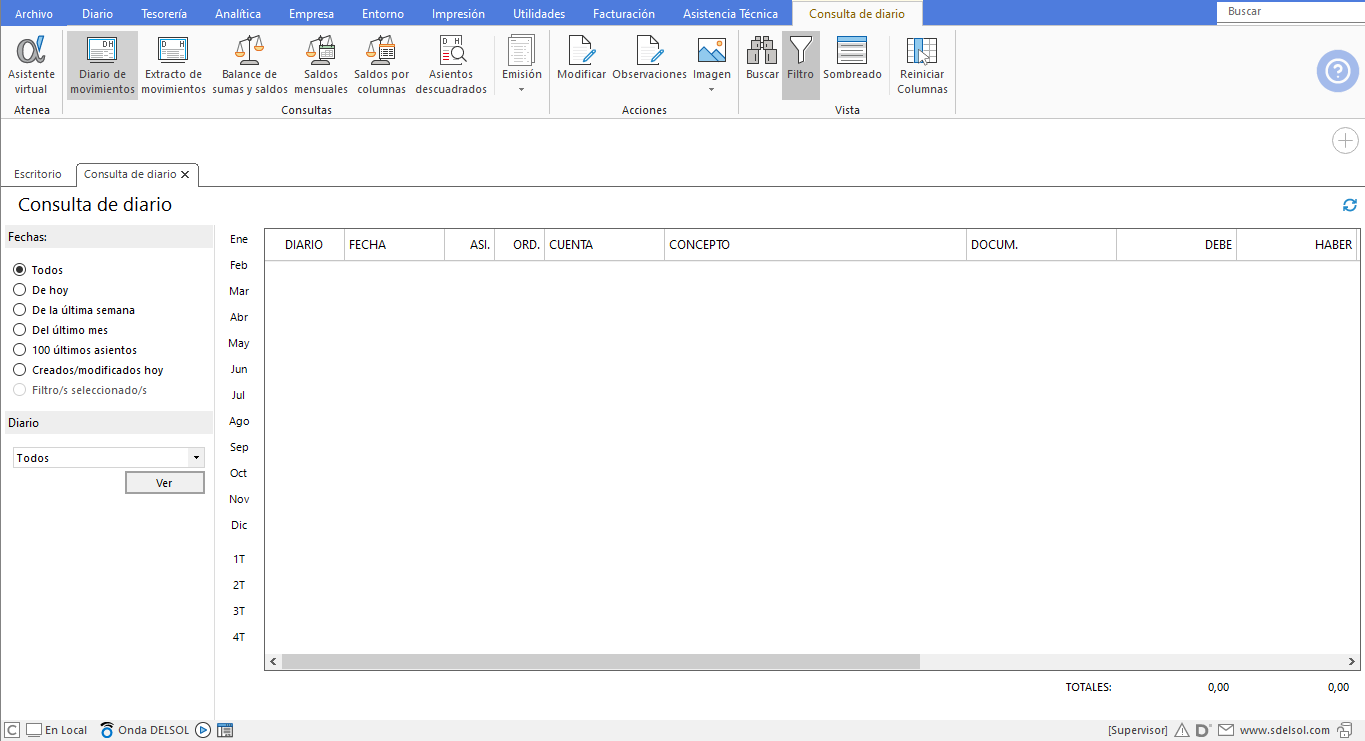Select the Todos dates radio button
This screenshot has width=1365, height=741.
pos(19,270)
